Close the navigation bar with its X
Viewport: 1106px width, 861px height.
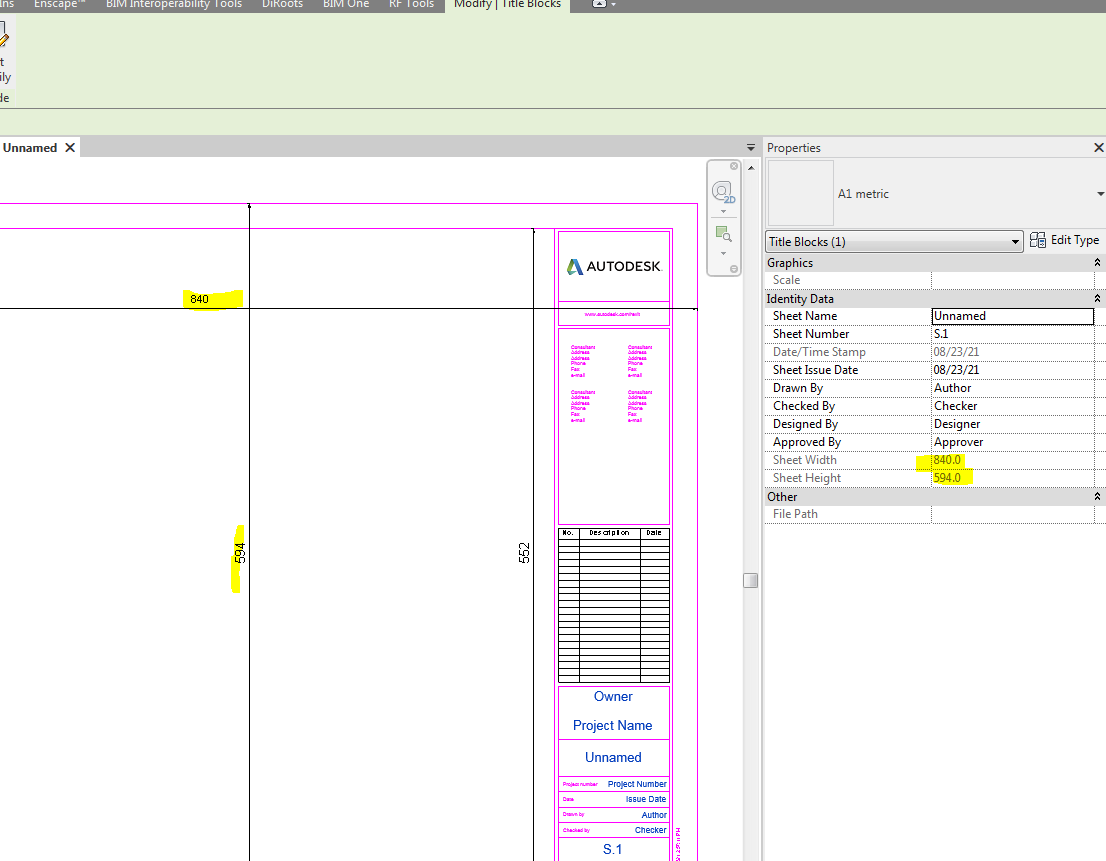(734, 166)
